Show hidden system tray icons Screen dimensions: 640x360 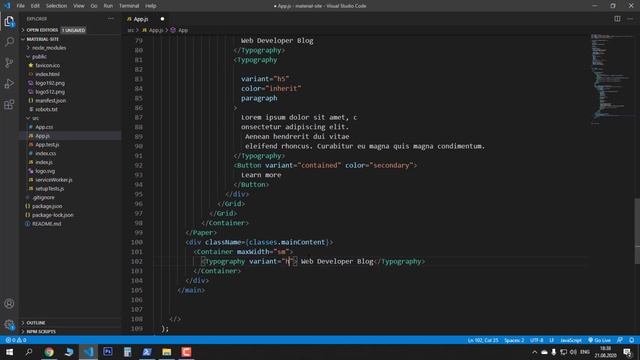(x=534, y=352)
